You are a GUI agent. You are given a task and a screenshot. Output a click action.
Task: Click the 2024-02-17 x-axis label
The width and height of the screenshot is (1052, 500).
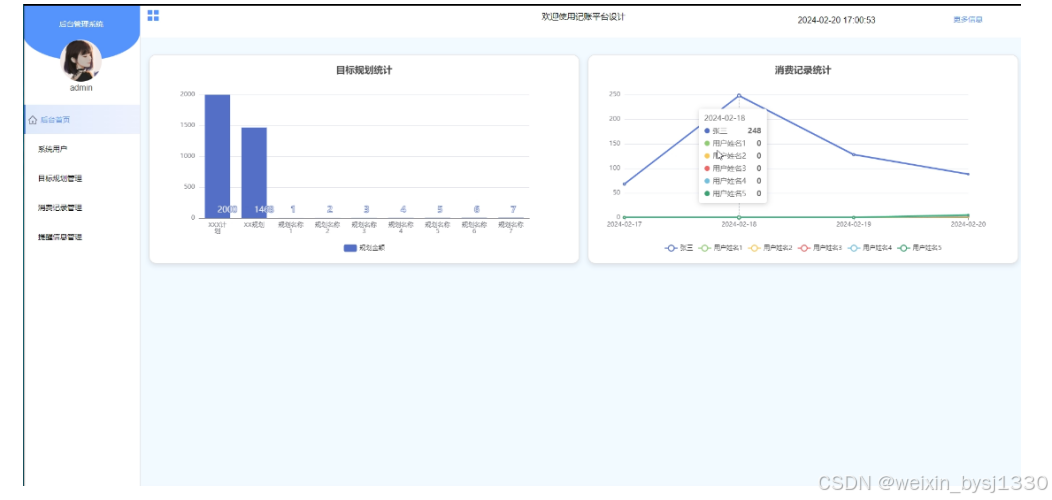(624, 224)
